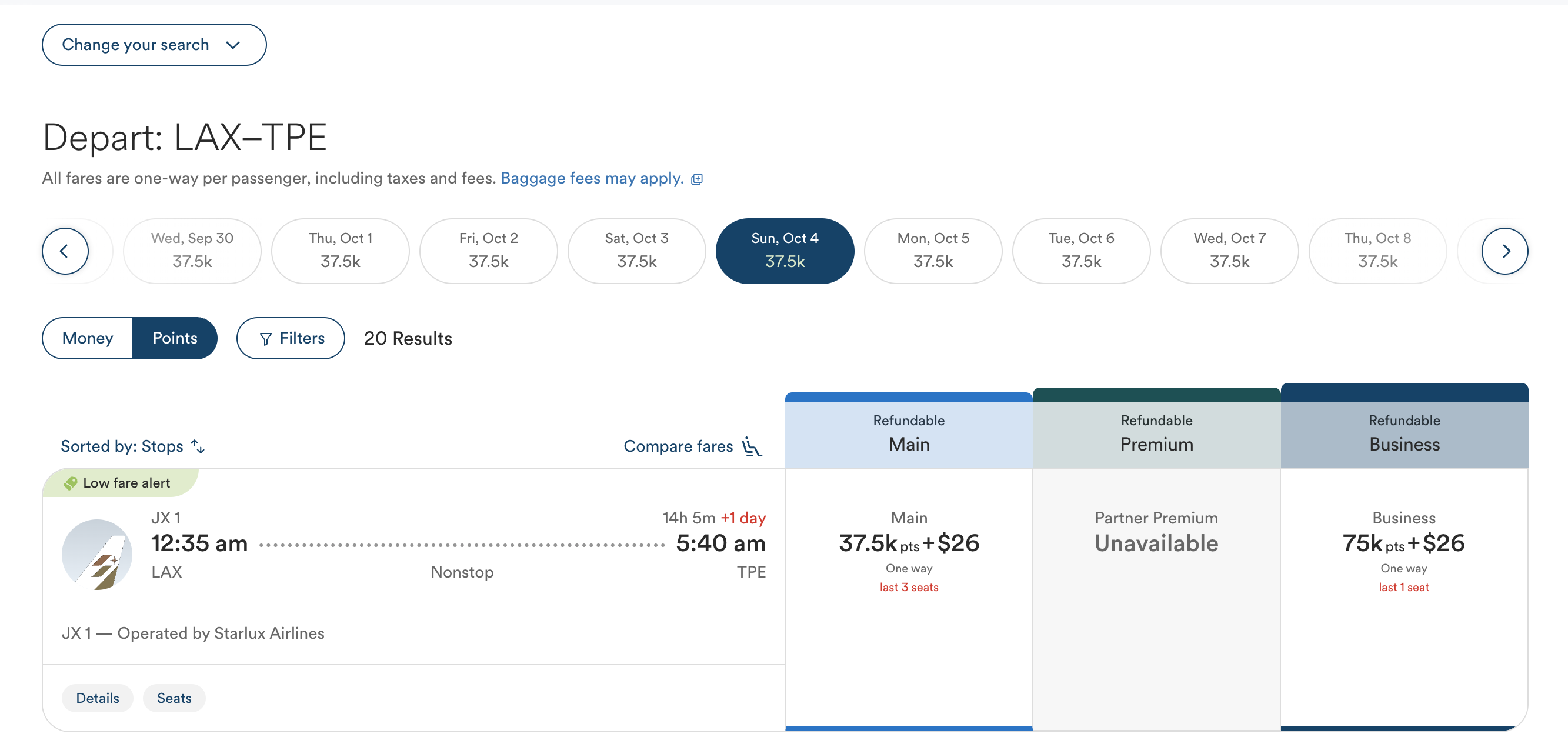Viewport: 1568px width, 747px height.
Task: Click the 'Depart: LAX–TPE' heading
Action: (185, 137)
